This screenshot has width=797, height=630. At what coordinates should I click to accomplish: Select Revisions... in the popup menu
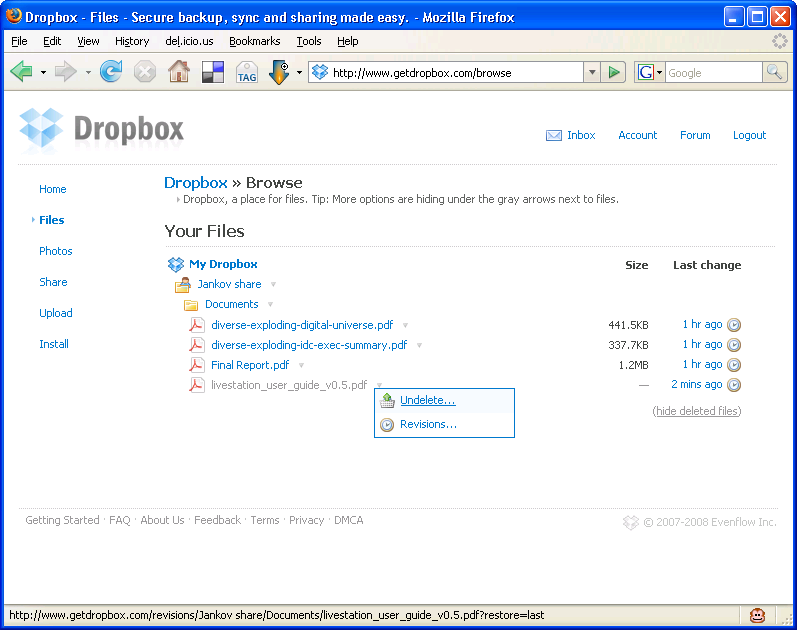pos(428,424)
